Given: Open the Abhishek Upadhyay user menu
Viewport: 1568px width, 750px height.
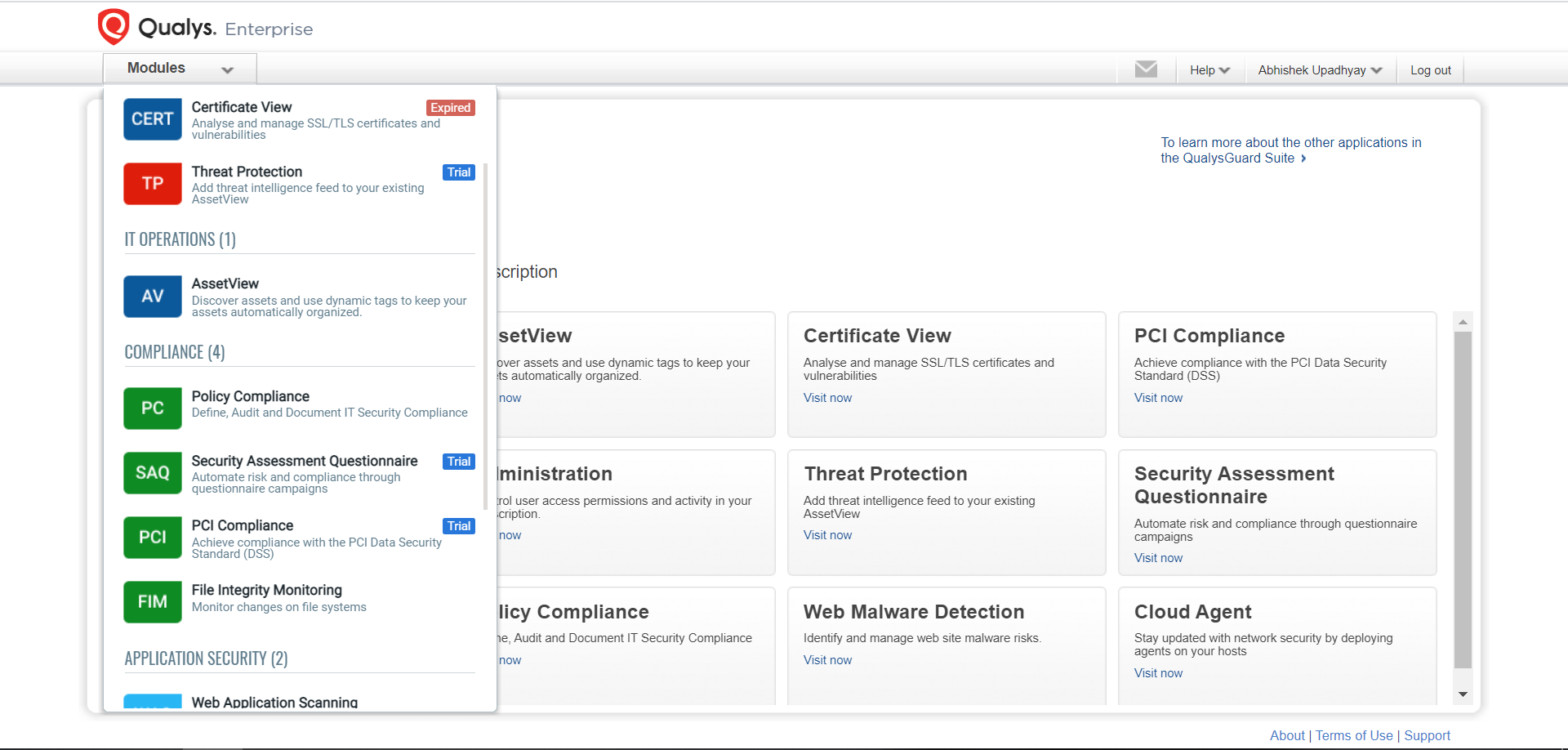Looking at the screenshot, I should (1319, 70).
